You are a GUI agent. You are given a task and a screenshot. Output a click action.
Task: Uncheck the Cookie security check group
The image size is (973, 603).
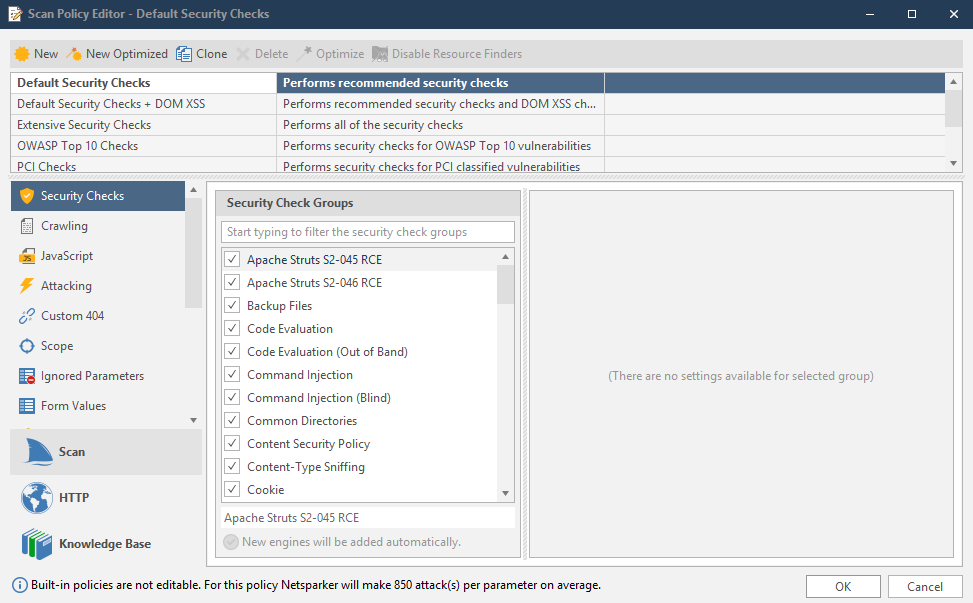point(231,489)
